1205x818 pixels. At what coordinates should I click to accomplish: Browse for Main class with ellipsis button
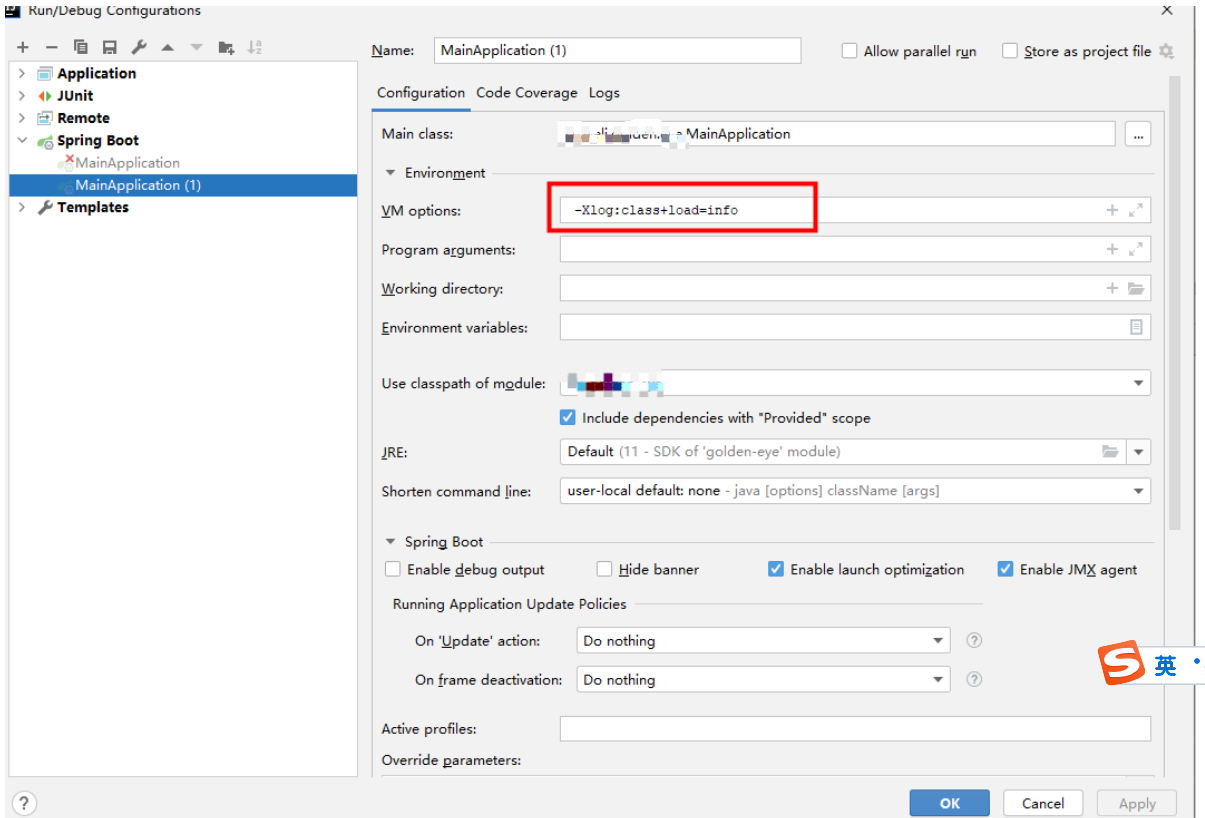coord(1138,134)
